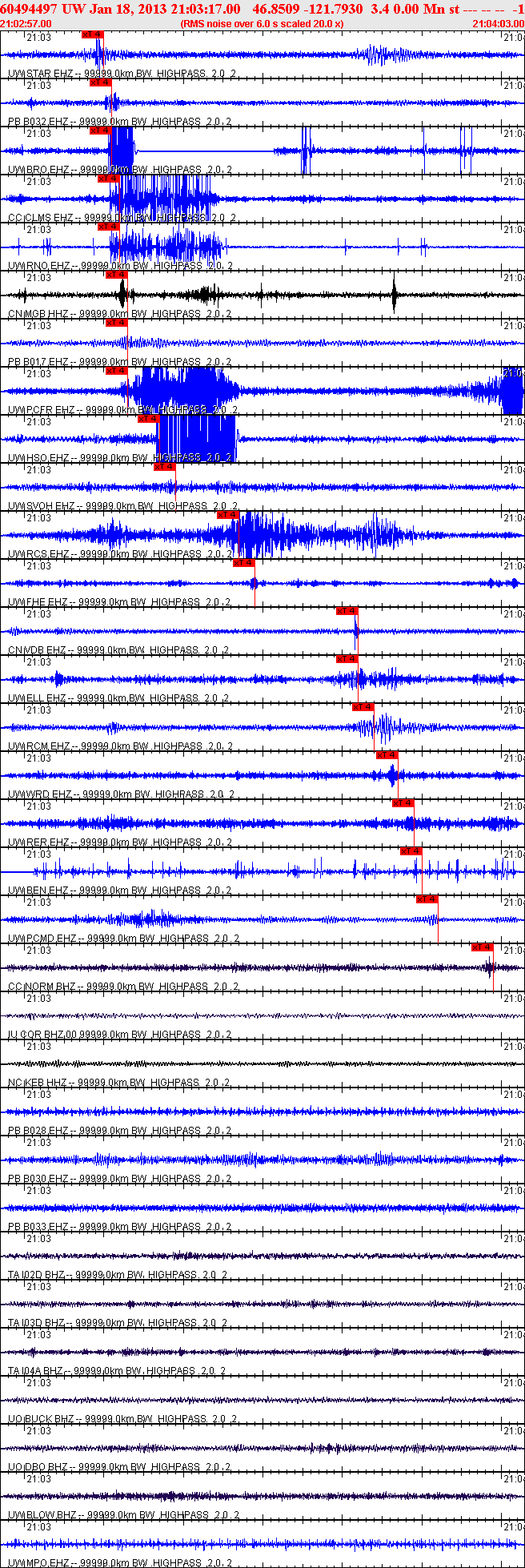Click the arrival pick marker on PCFR trace

[117, 371]
